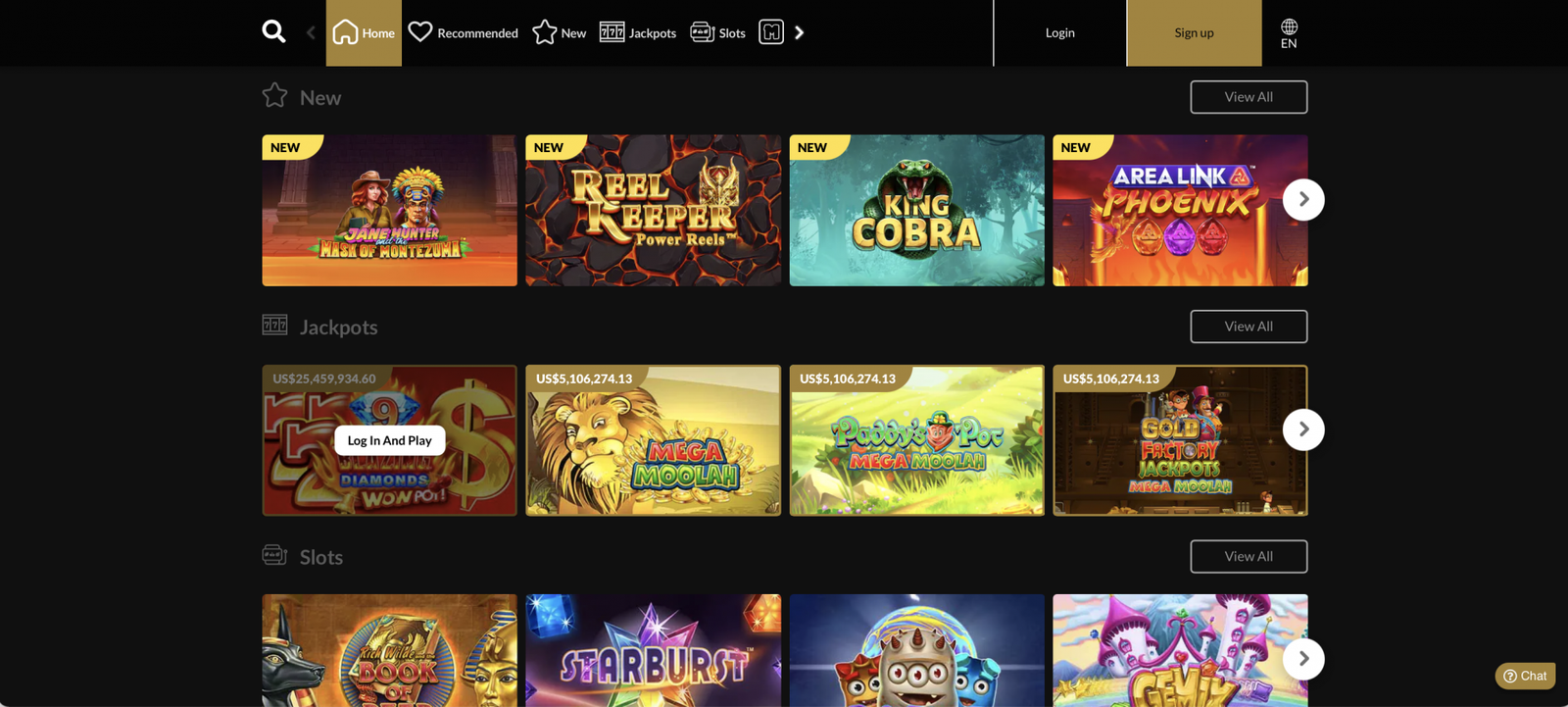
Task: Click the Jackpots section slot-machine icon
Action: 274,325
